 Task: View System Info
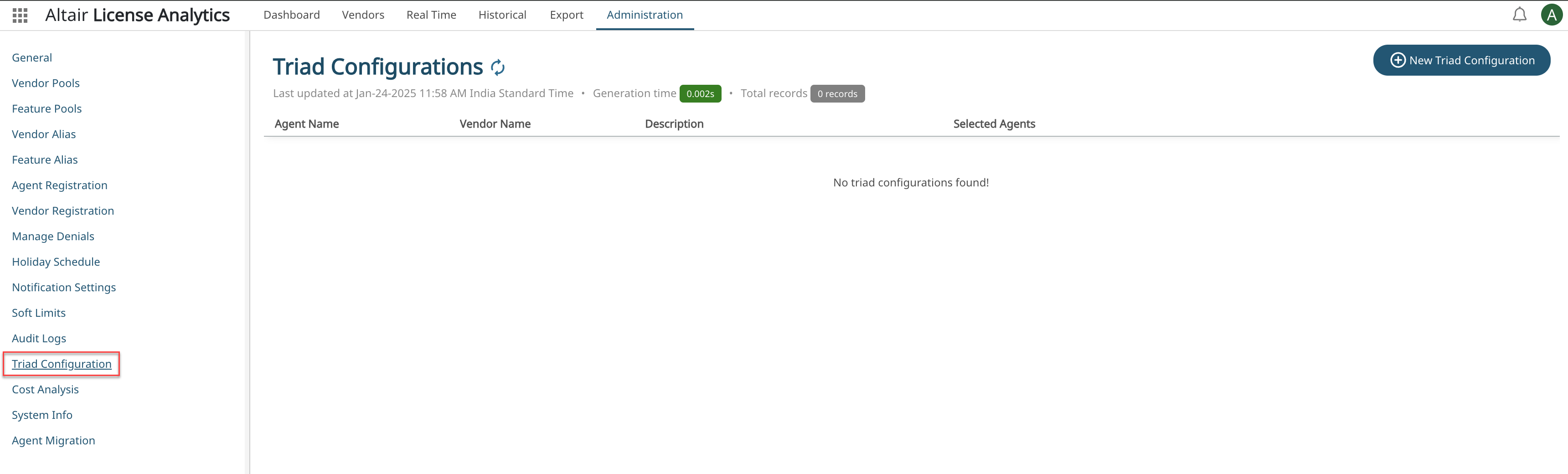(42, 416)
